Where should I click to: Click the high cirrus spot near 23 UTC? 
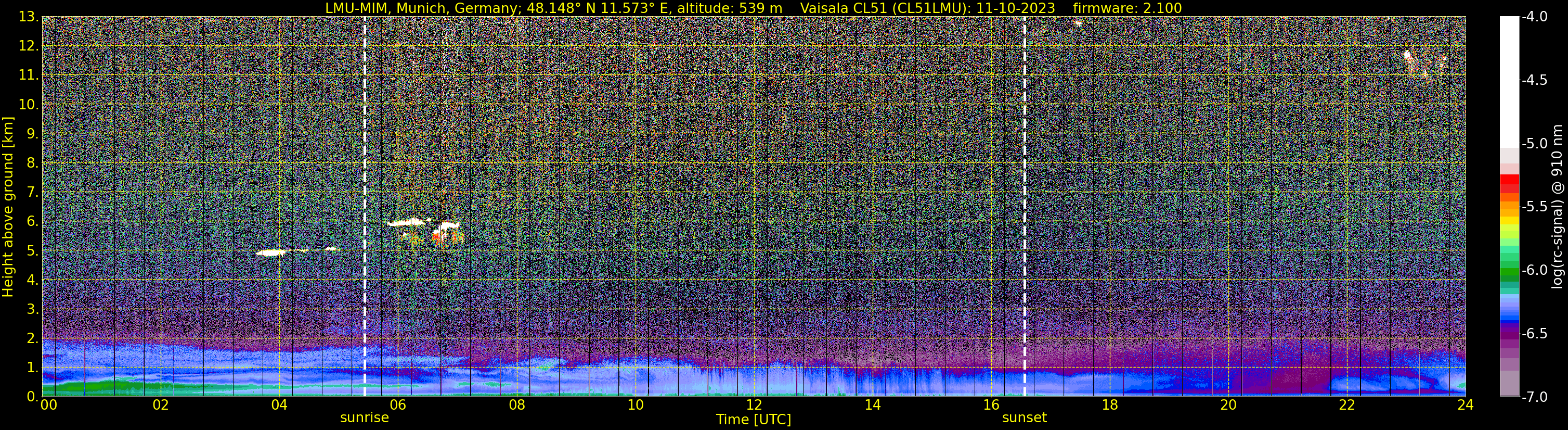pyautogui.click(x=1407, y=55)
